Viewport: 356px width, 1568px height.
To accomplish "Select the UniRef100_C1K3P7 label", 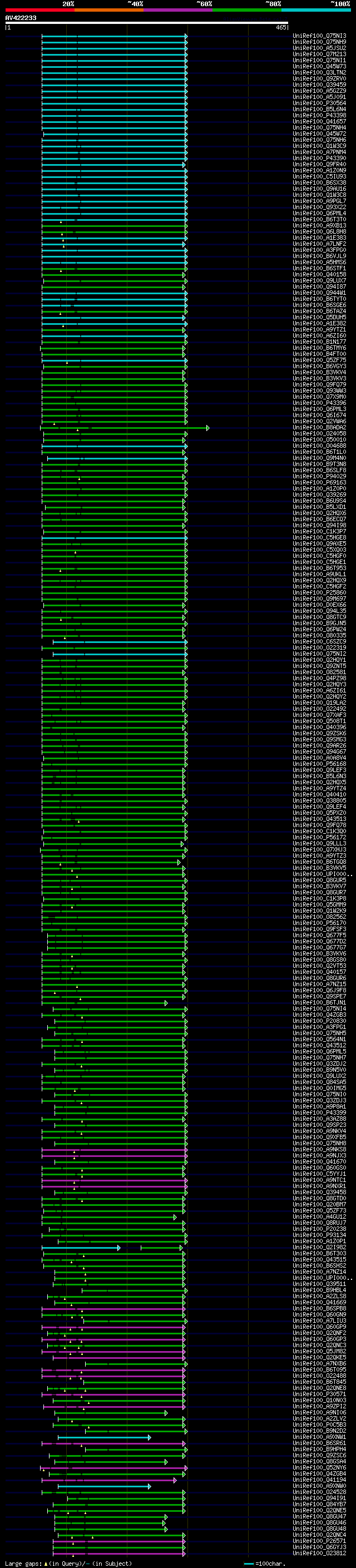I will [319, 531].
